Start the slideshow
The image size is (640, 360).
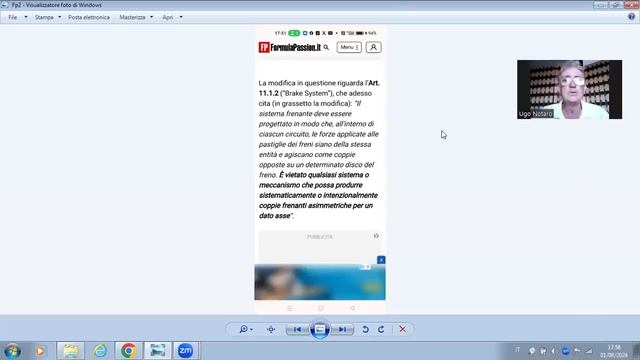(320, 329)
